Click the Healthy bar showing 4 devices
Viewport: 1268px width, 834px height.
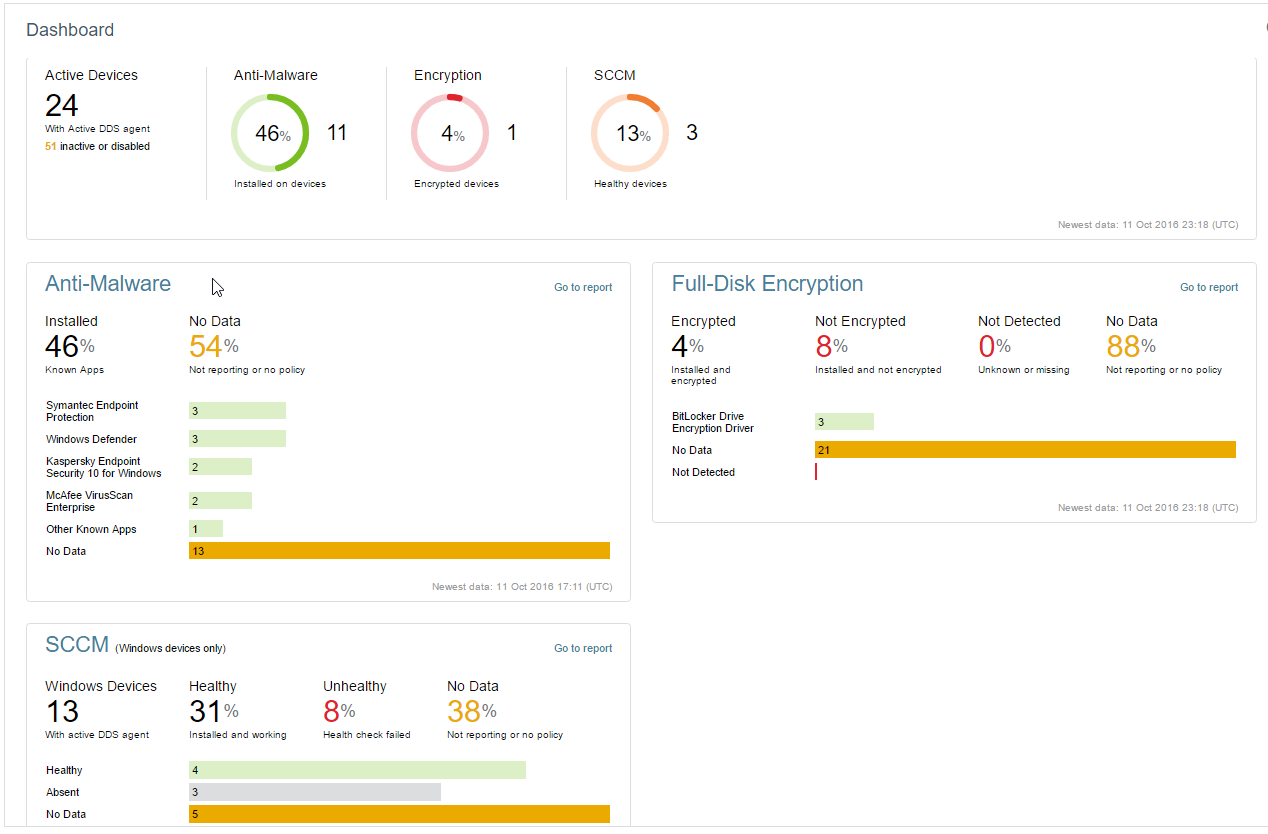tap(357, 770)
